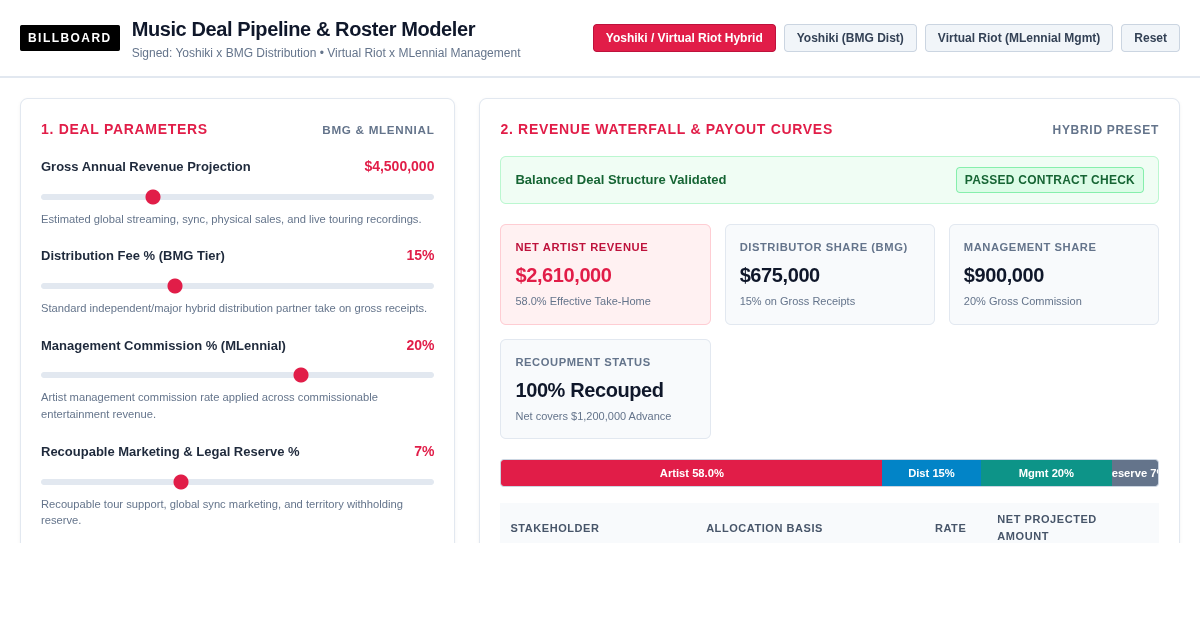Image resolution: width=1200 pixels, height=630 pixels.
Task: Click the $4,500,000 revenue value
Action: (399, 166)
